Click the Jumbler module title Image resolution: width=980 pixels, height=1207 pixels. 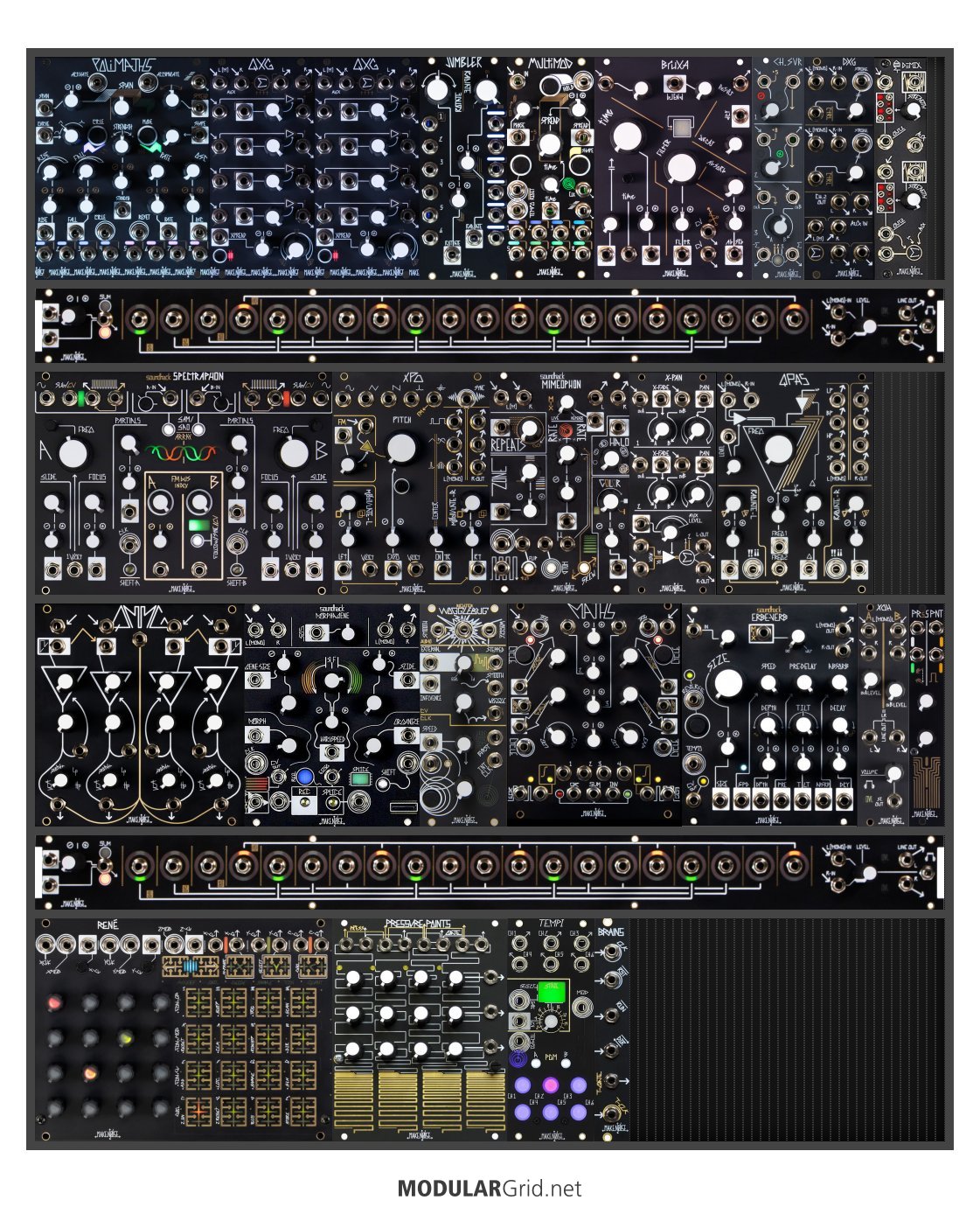(463, 64)
